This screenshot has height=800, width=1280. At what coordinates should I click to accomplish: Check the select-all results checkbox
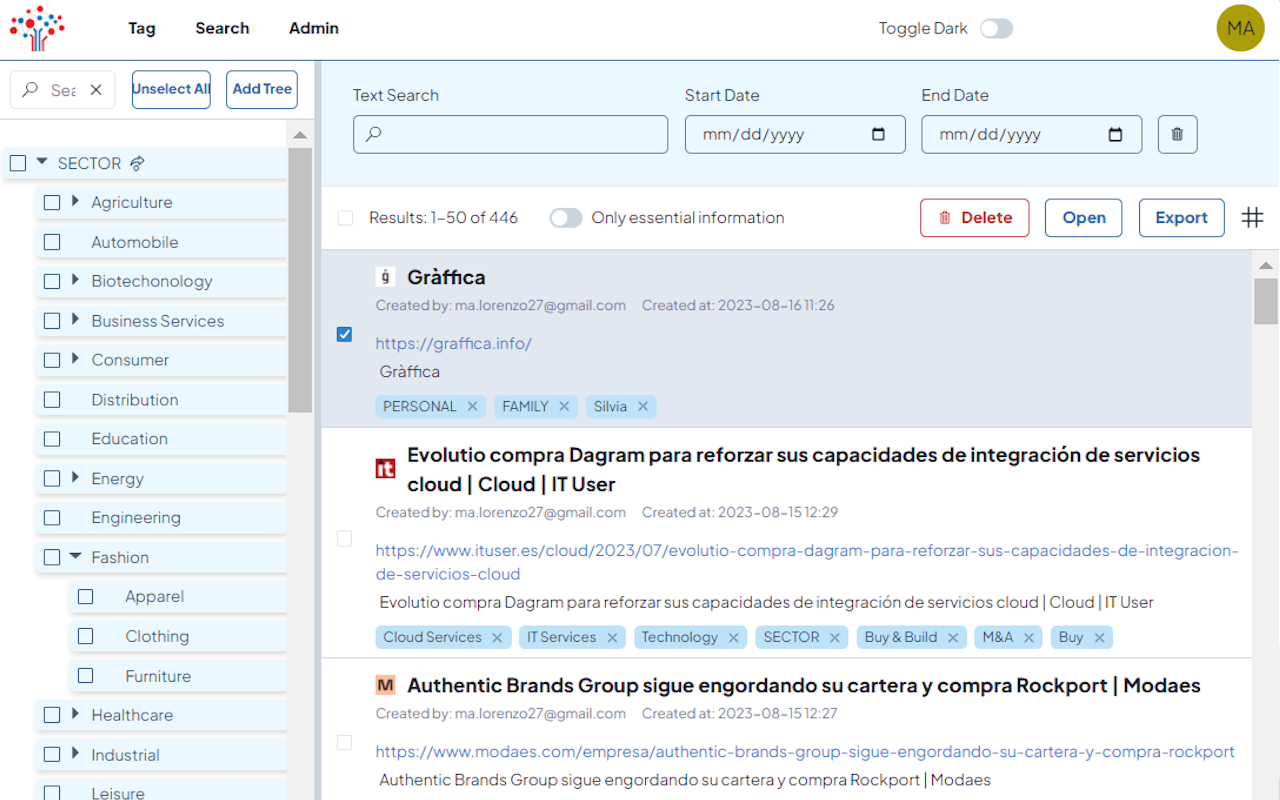(x=345, y=218)
